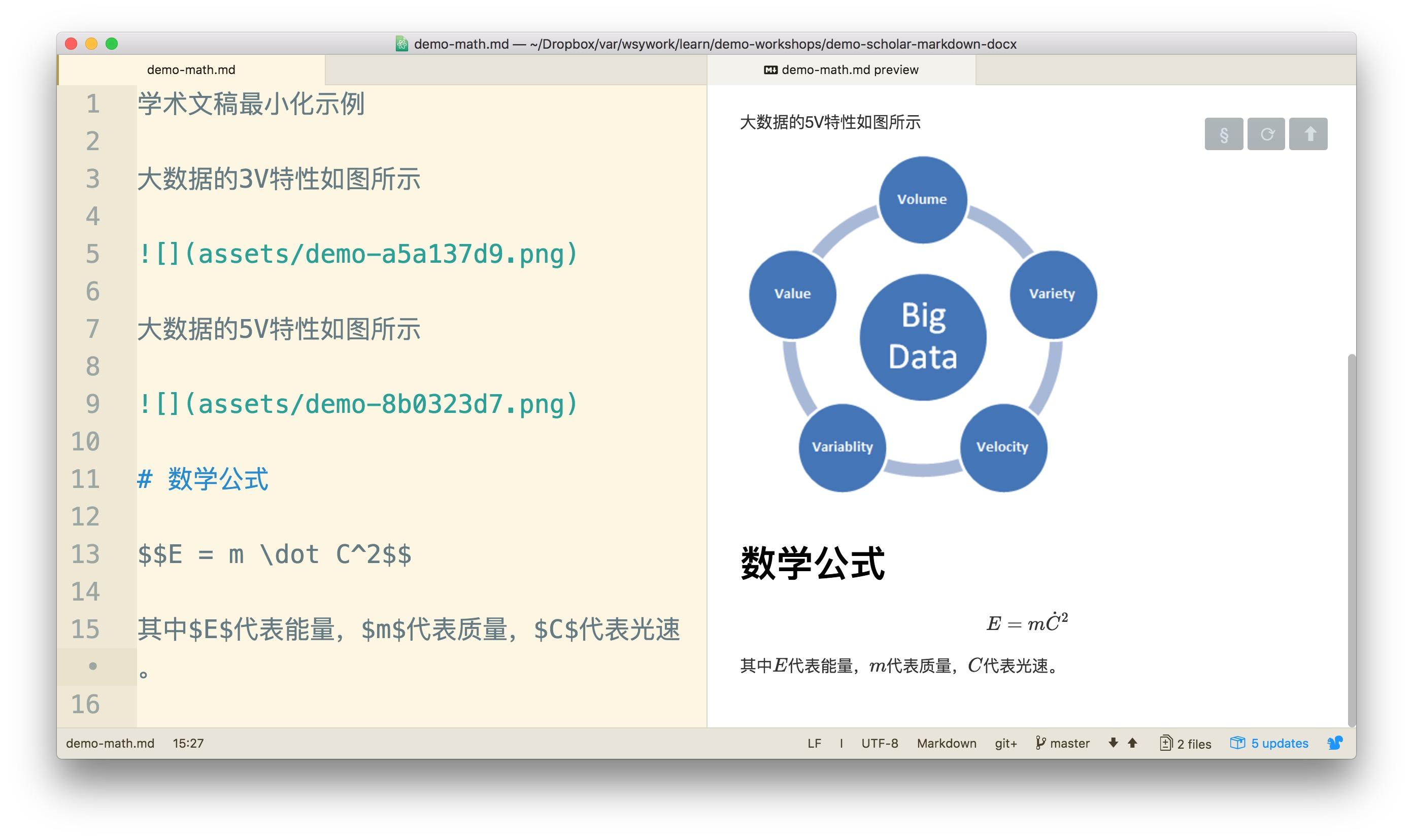Click the squirrel icon in status bar

tap(1334, 743)
